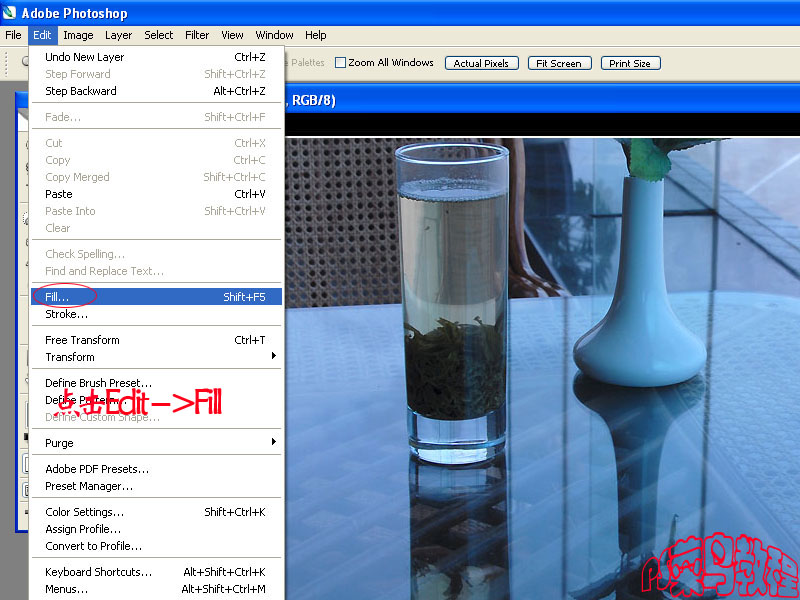This screenshot has width=800, height=600.
Task: Open the Filter menu
Action: point(197,35)
